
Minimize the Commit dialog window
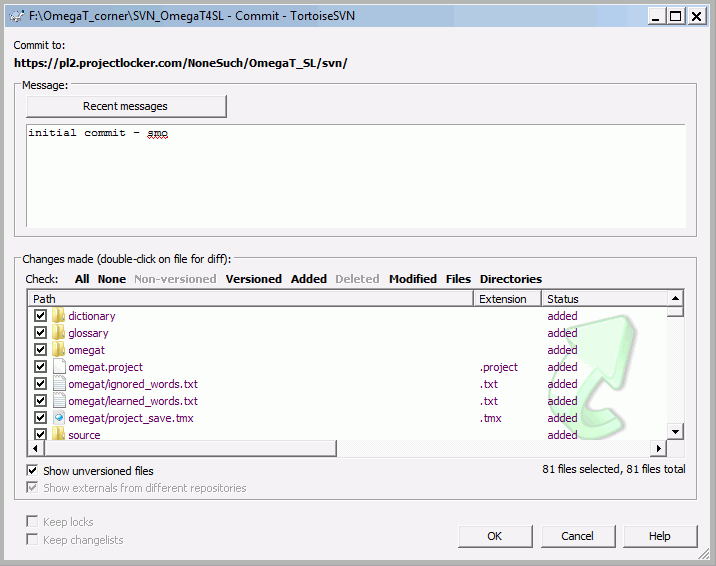pyautogui.click(x=657, y=16)
